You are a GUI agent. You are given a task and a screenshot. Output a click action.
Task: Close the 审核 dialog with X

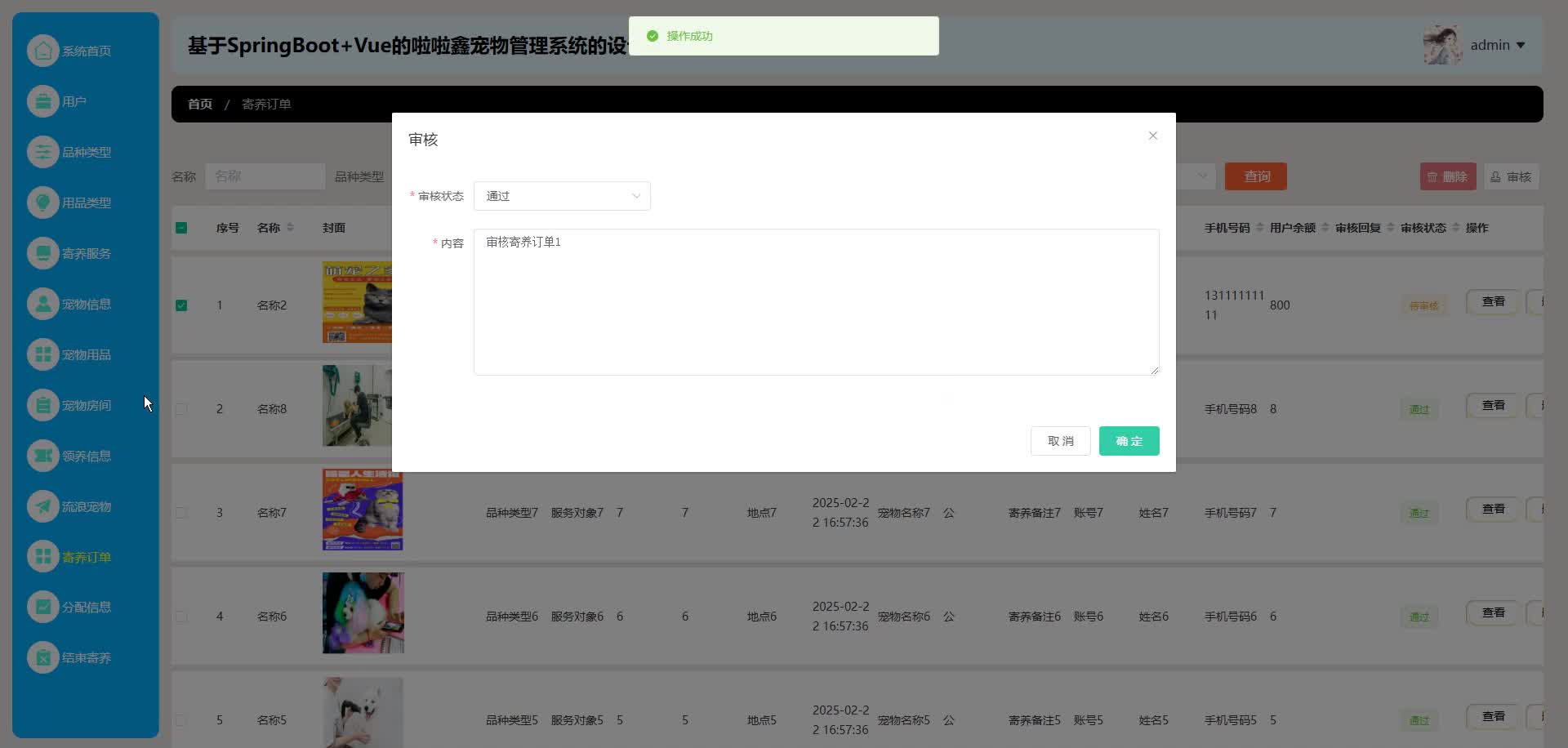pyautogui.click(x=1152, y=136)
